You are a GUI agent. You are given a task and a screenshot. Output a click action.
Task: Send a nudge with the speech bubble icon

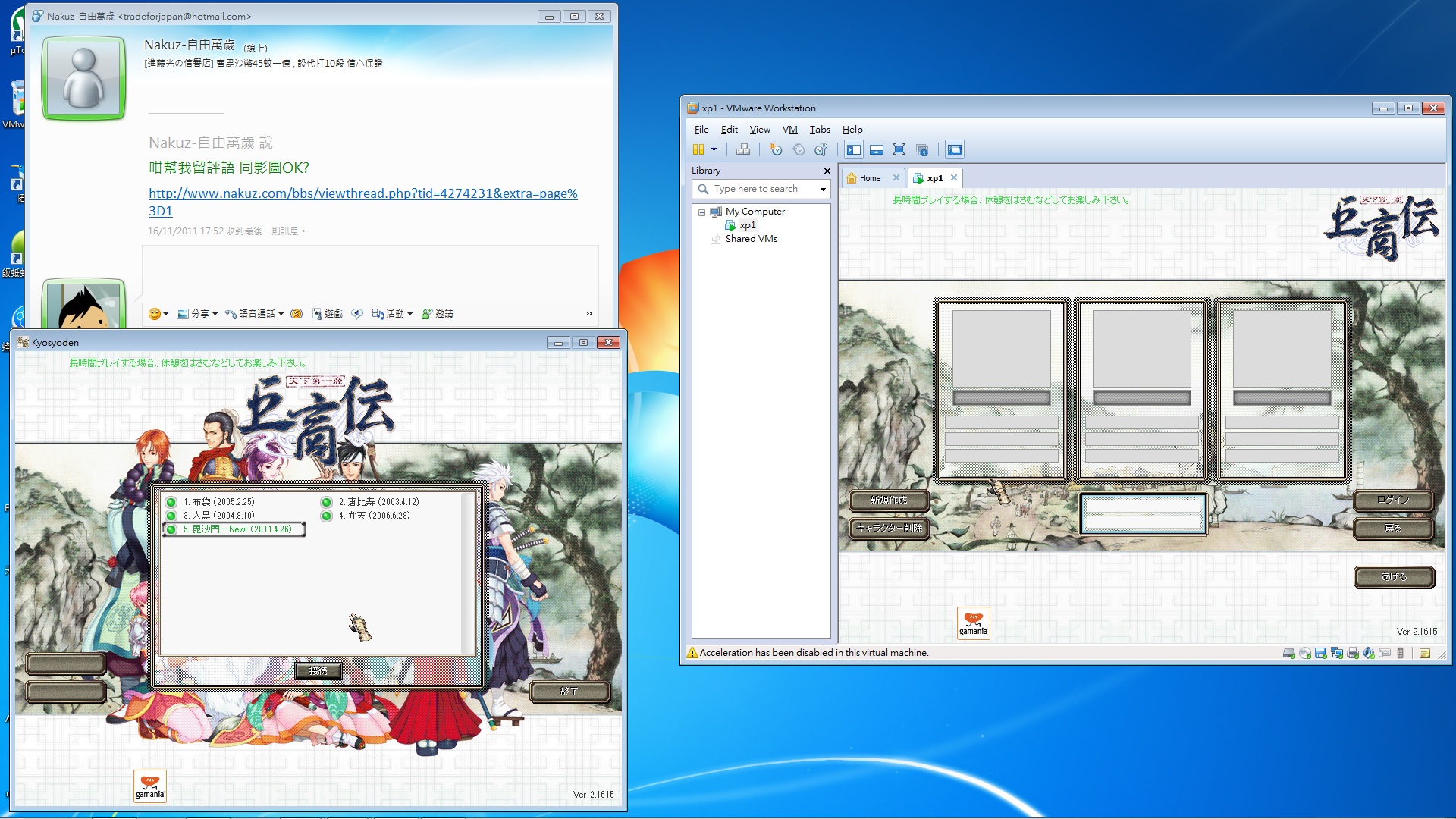[x=357, y=314]
